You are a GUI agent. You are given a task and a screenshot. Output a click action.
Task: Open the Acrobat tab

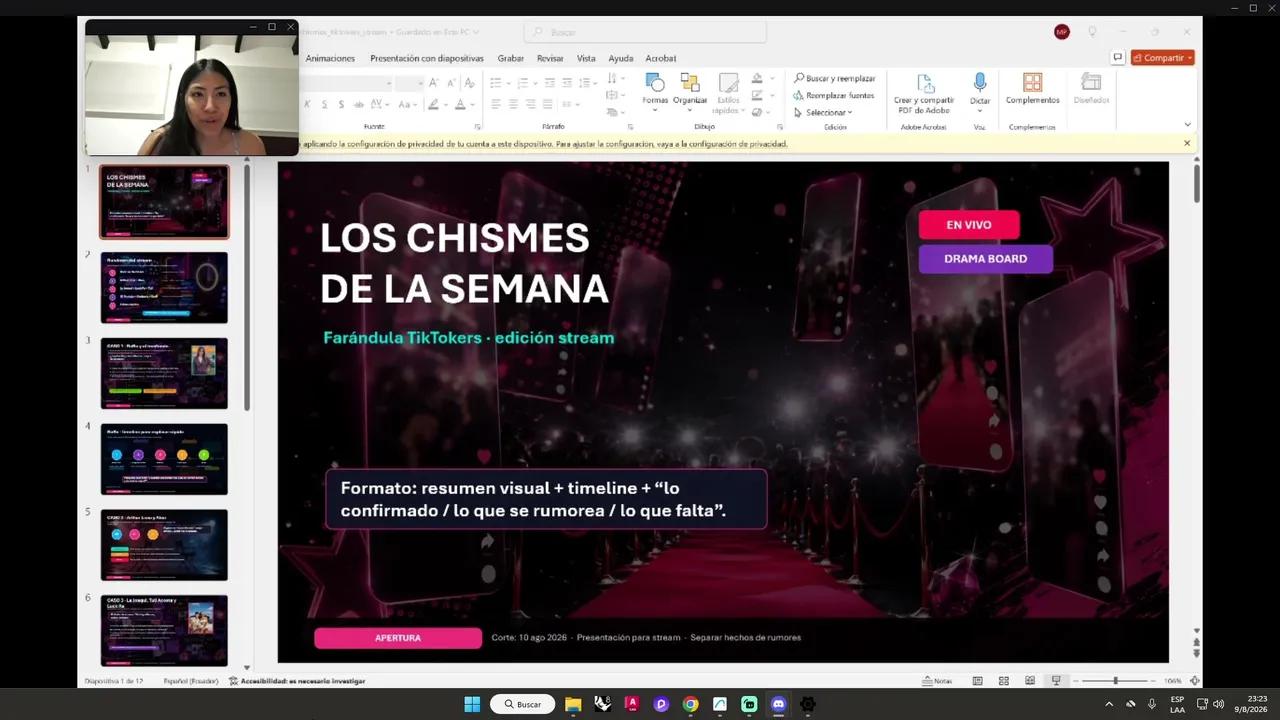click(x=661, y=58)
